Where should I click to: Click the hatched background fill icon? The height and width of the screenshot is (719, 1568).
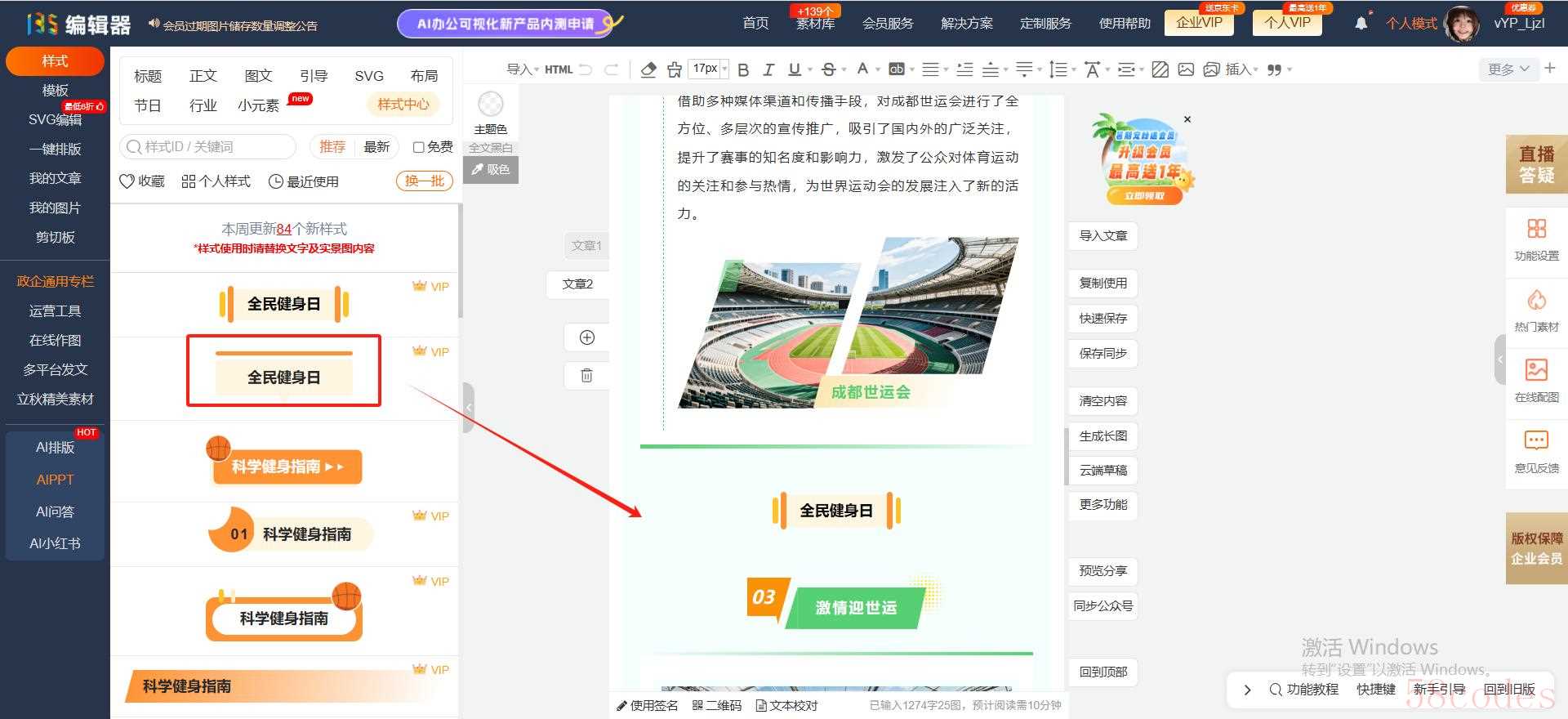[1160, 69]
